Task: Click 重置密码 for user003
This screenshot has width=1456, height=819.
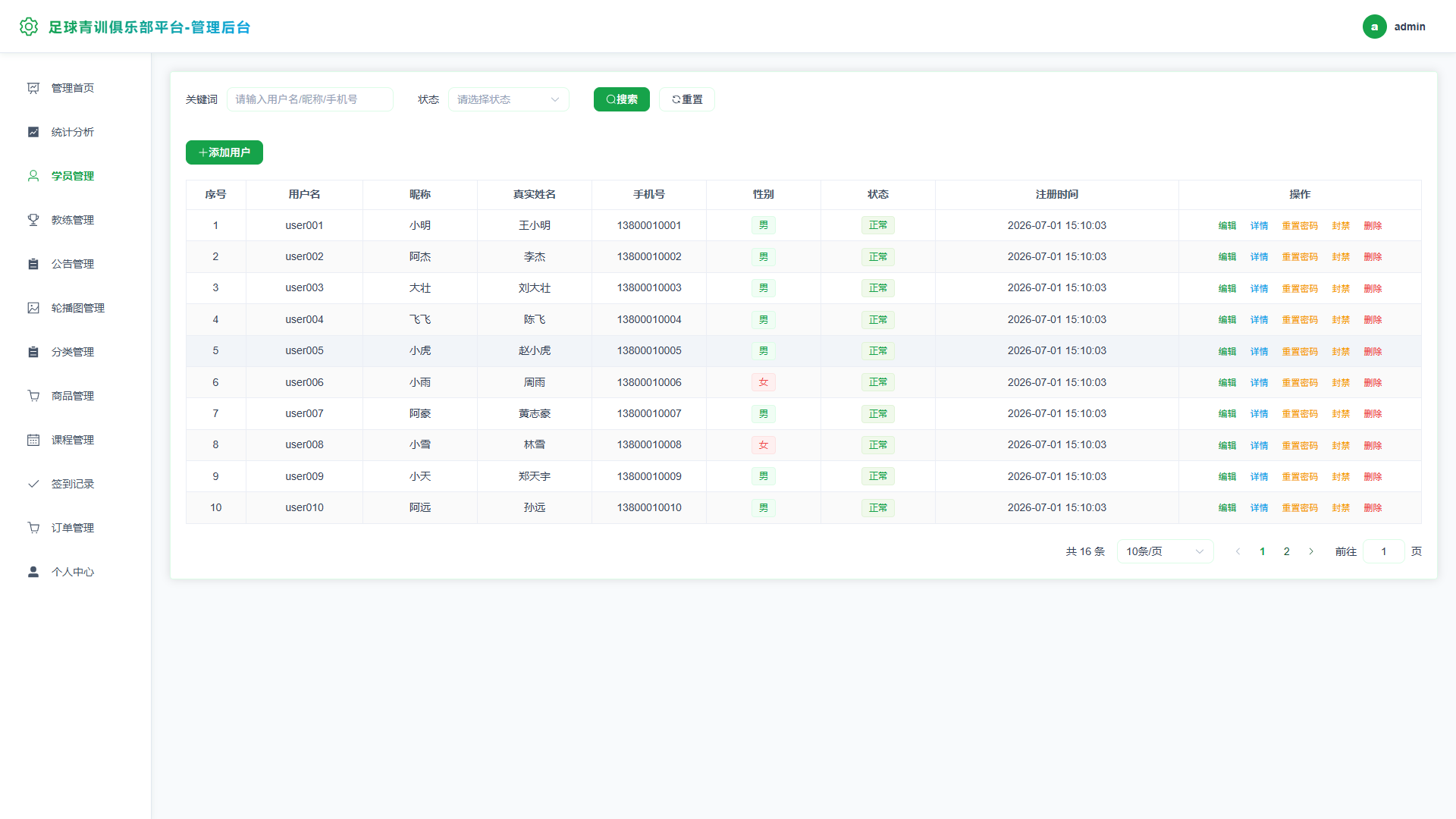Action: (1299, 288)
